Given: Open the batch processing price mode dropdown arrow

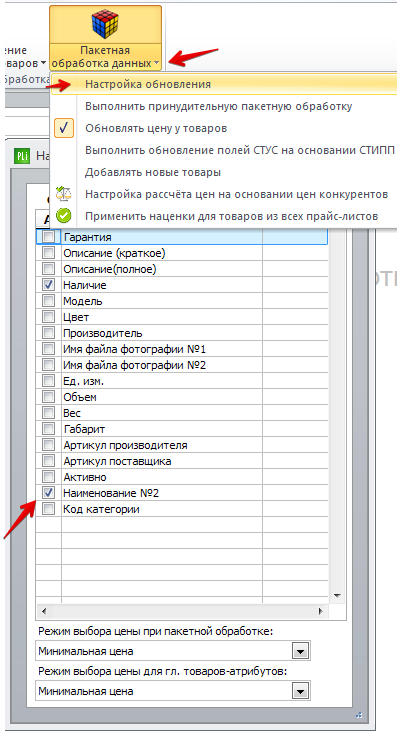Looking at the screenshot, I should [301, 651].
